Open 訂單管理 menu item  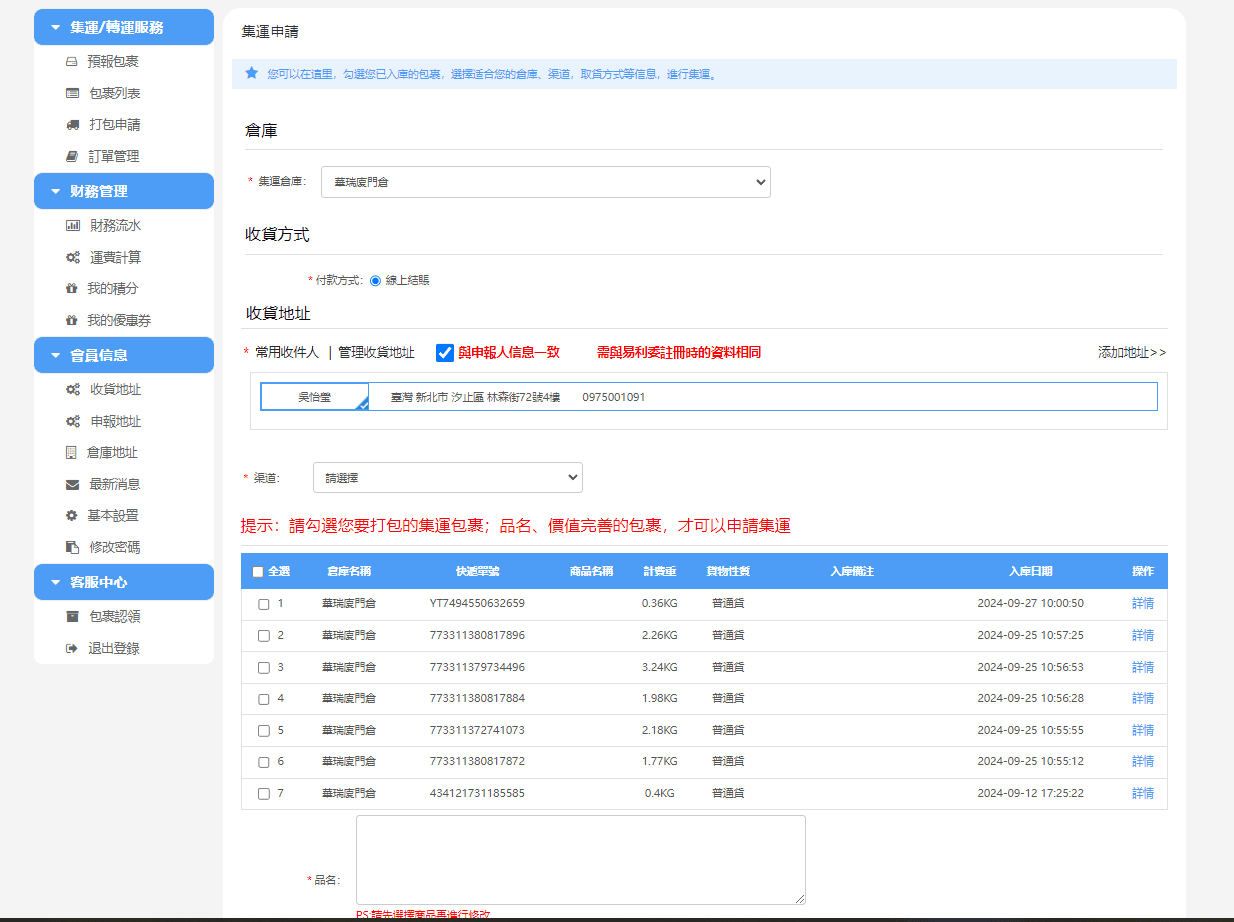click(114, 157)
